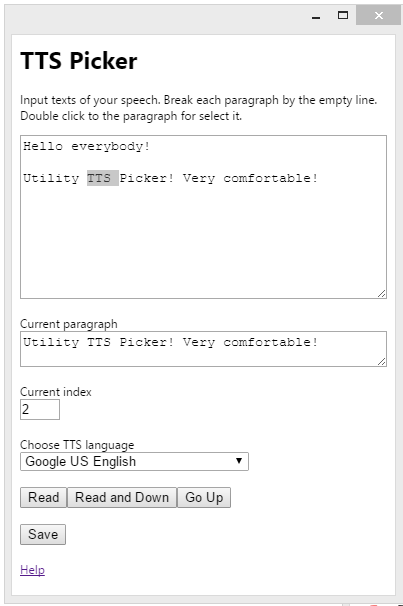Hit the Go Up button
This screenshot has height=606, width=403.
(x=204, y=497)
